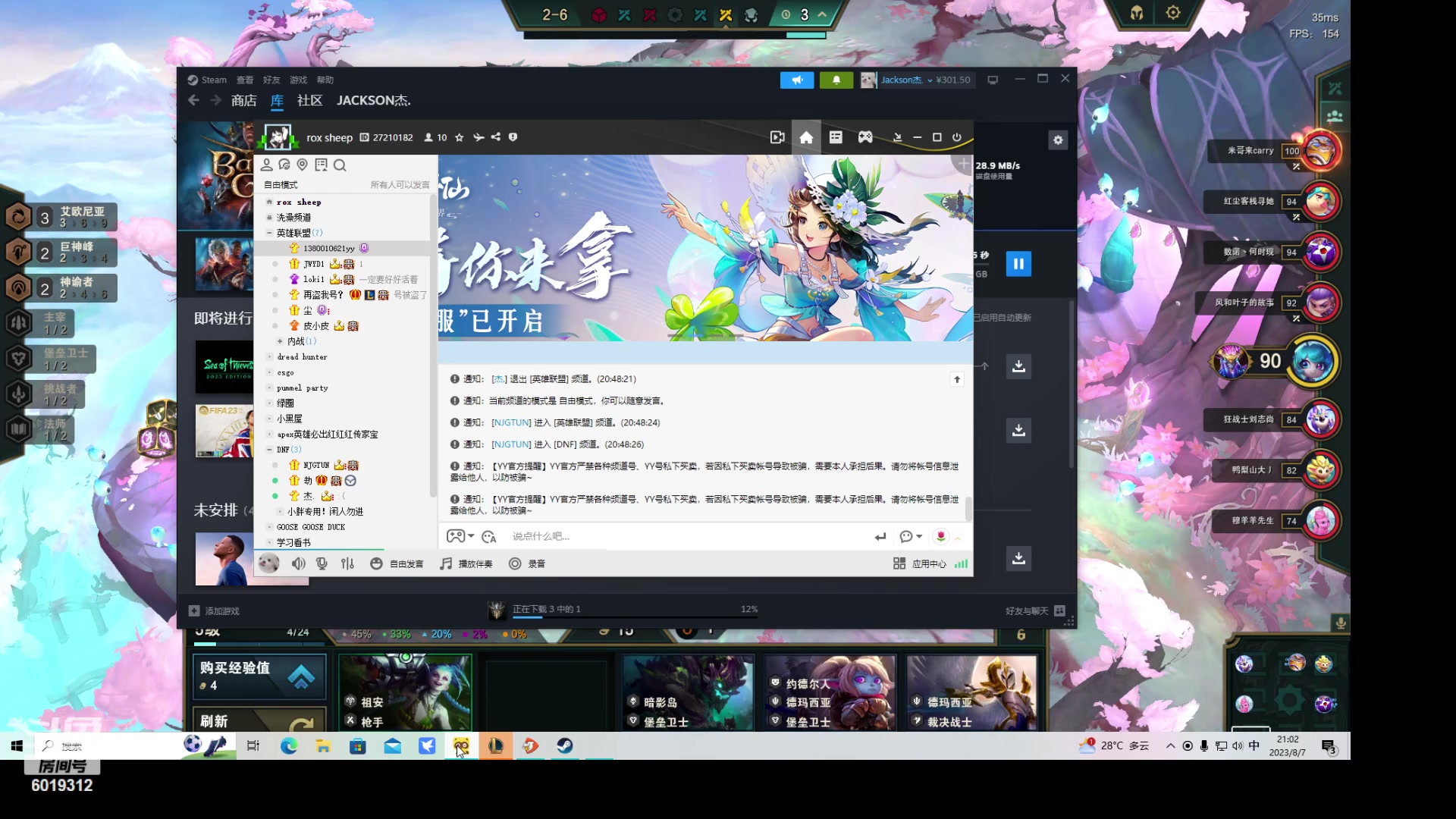Click the scroll-to-top arrow in the chat log

tap(957, 379)
